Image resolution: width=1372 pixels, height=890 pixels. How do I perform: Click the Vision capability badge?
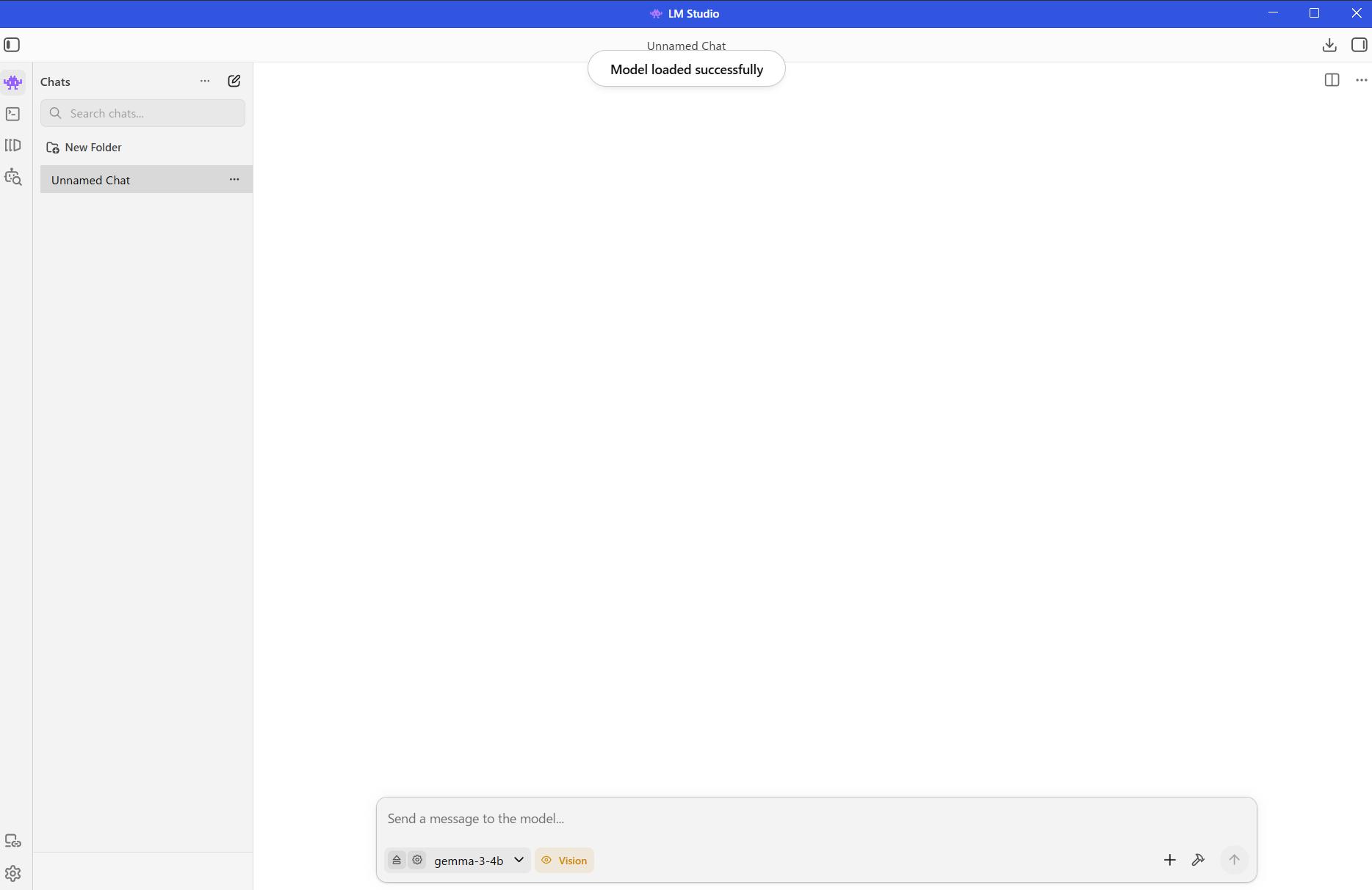point(564,861)
